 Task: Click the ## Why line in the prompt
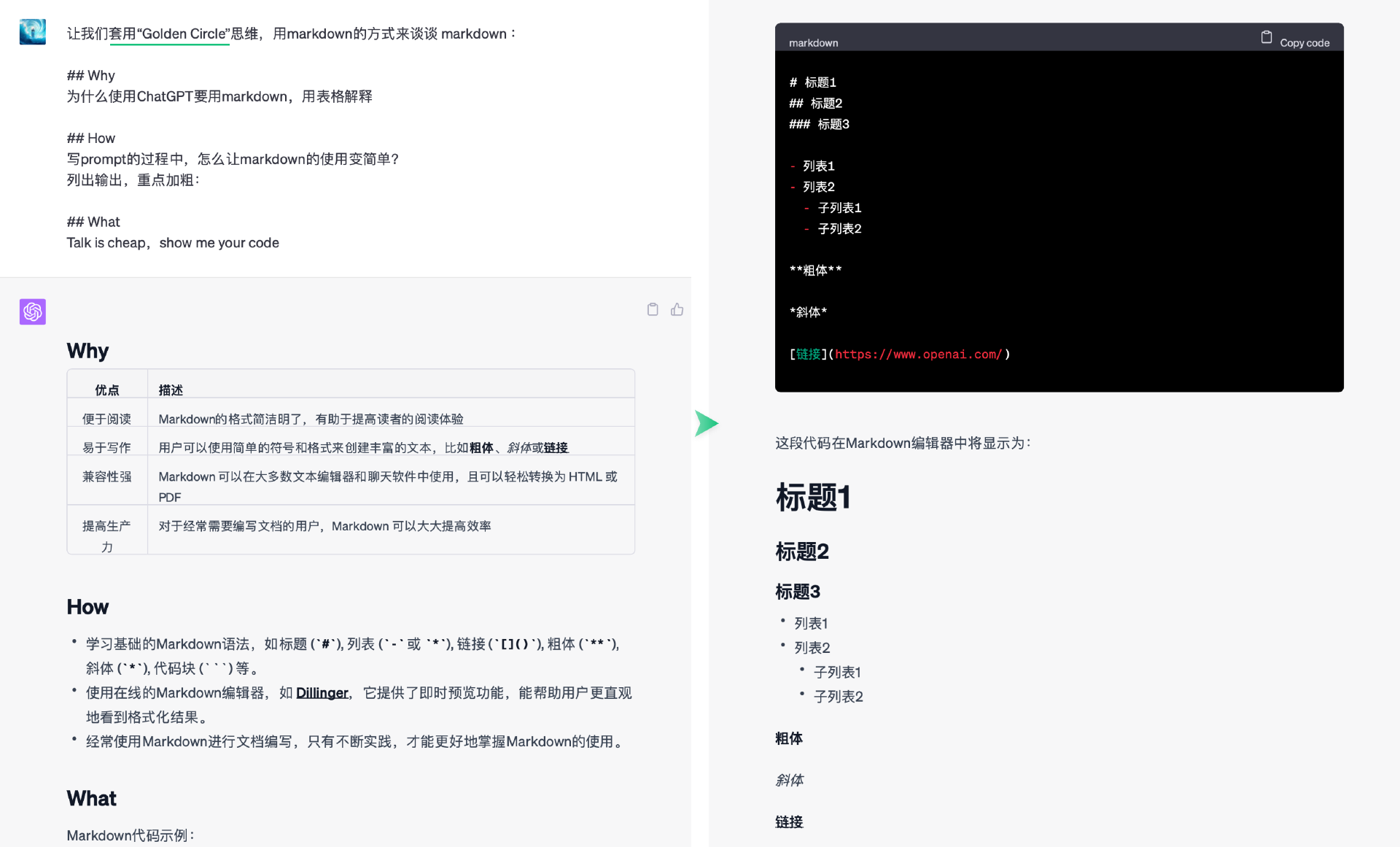(90, 75)
